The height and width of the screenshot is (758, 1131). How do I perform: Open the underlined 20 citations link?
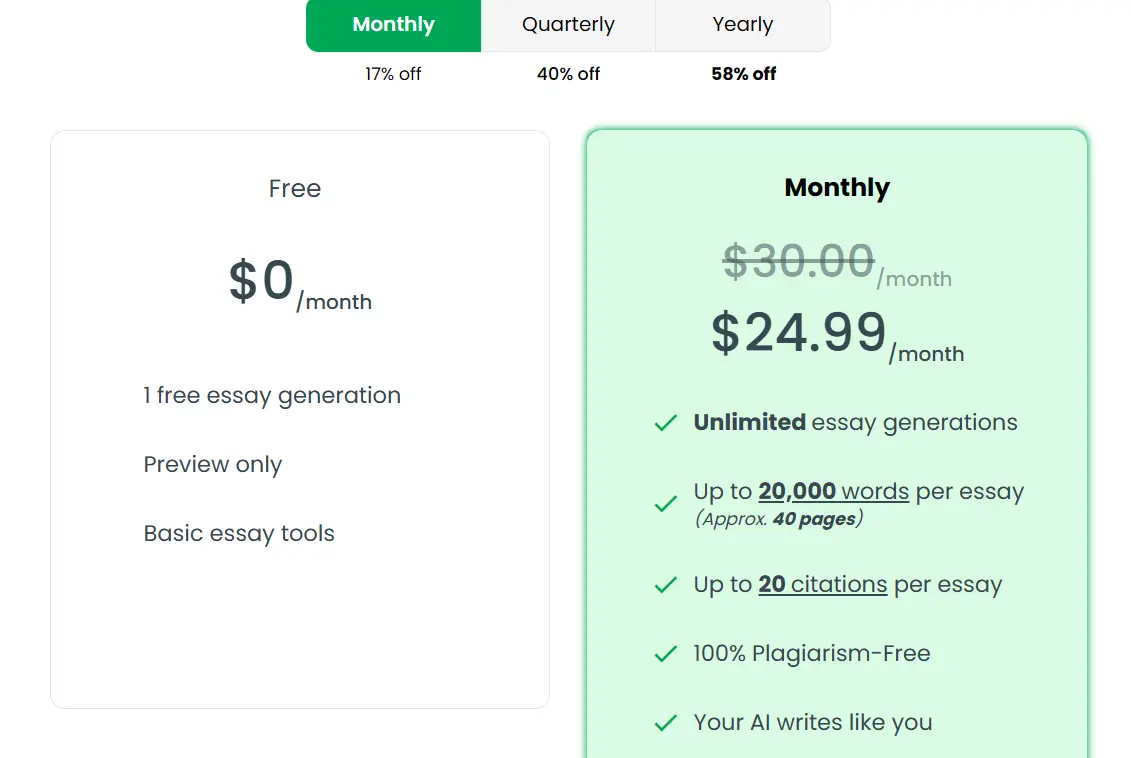[x=822, y=585]
